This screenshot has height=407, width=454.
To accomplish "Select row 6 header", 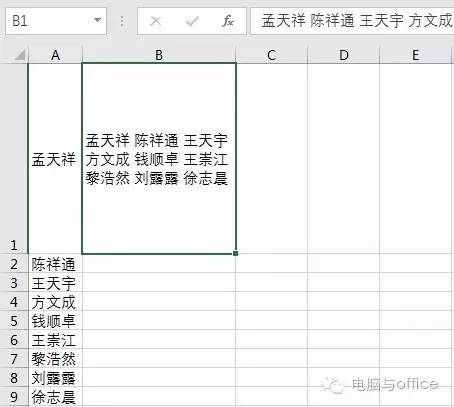I will 14,340.
